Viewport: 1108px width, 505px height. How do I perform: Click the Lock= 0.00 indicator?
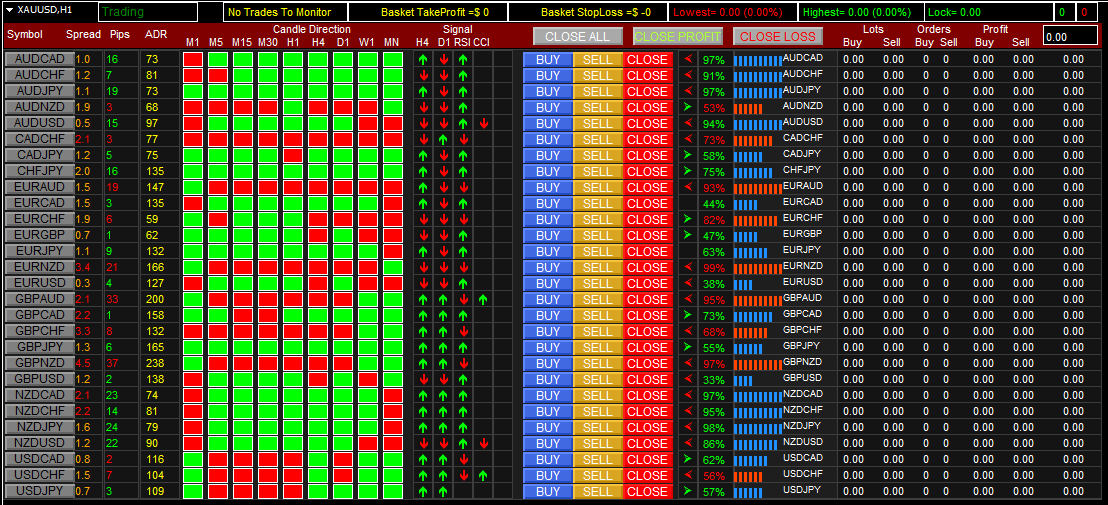pyautogui.click(x=954, y=13)
